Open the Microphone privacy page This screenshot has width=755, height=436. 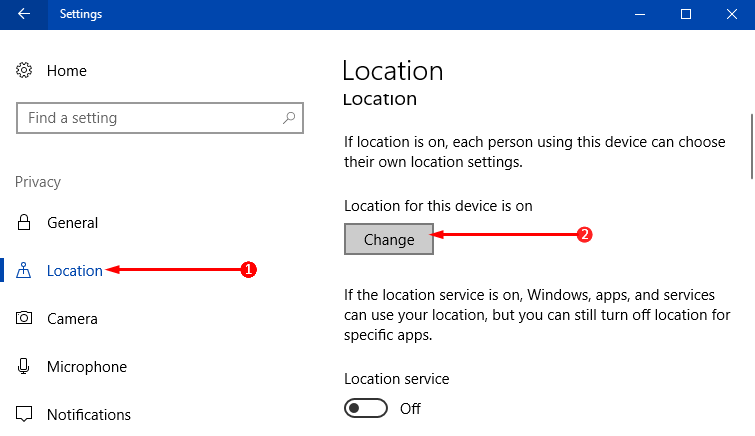point(87,367)
